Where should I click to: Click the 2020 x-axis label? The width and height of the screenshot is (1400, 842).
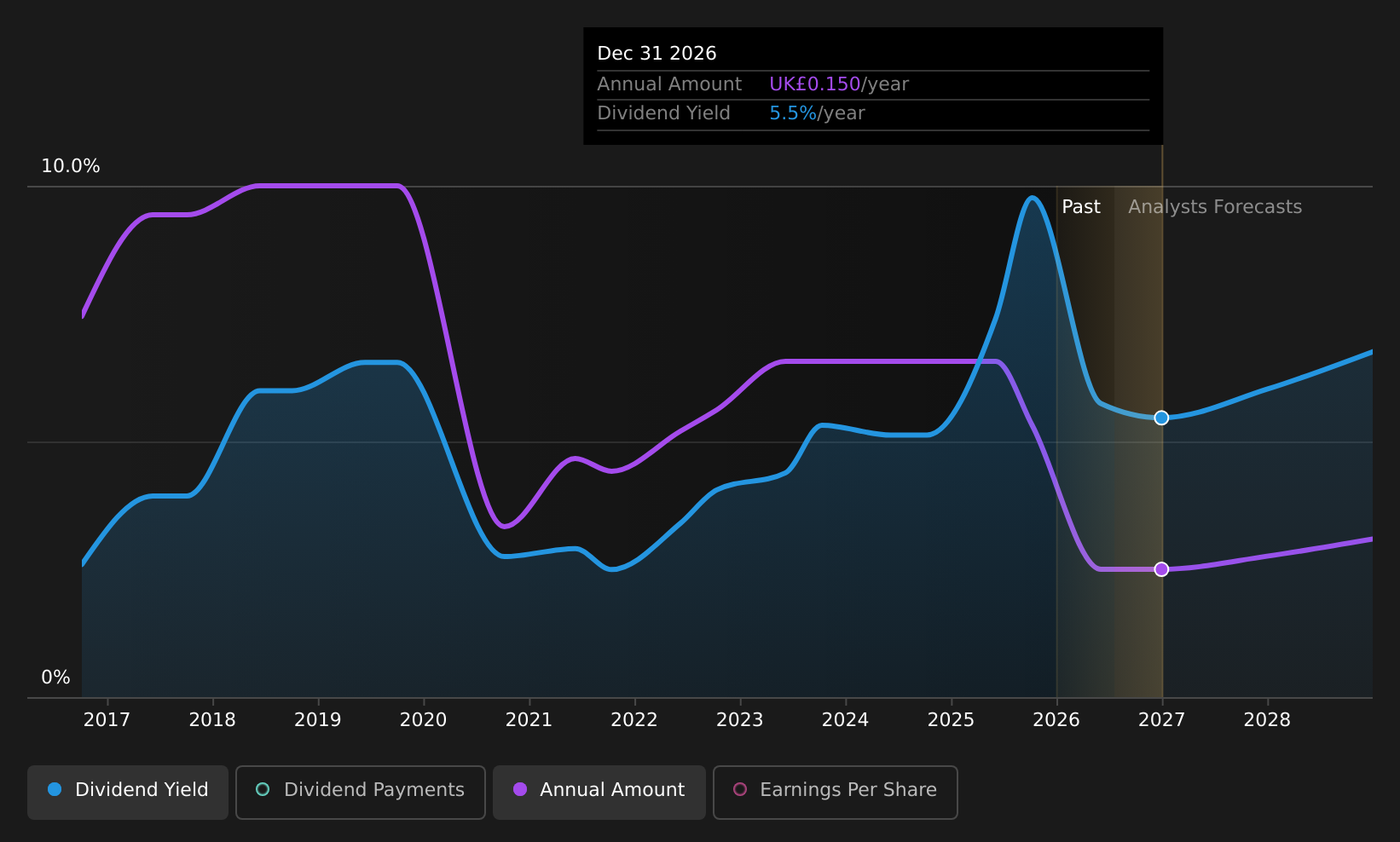coord(424,720)
